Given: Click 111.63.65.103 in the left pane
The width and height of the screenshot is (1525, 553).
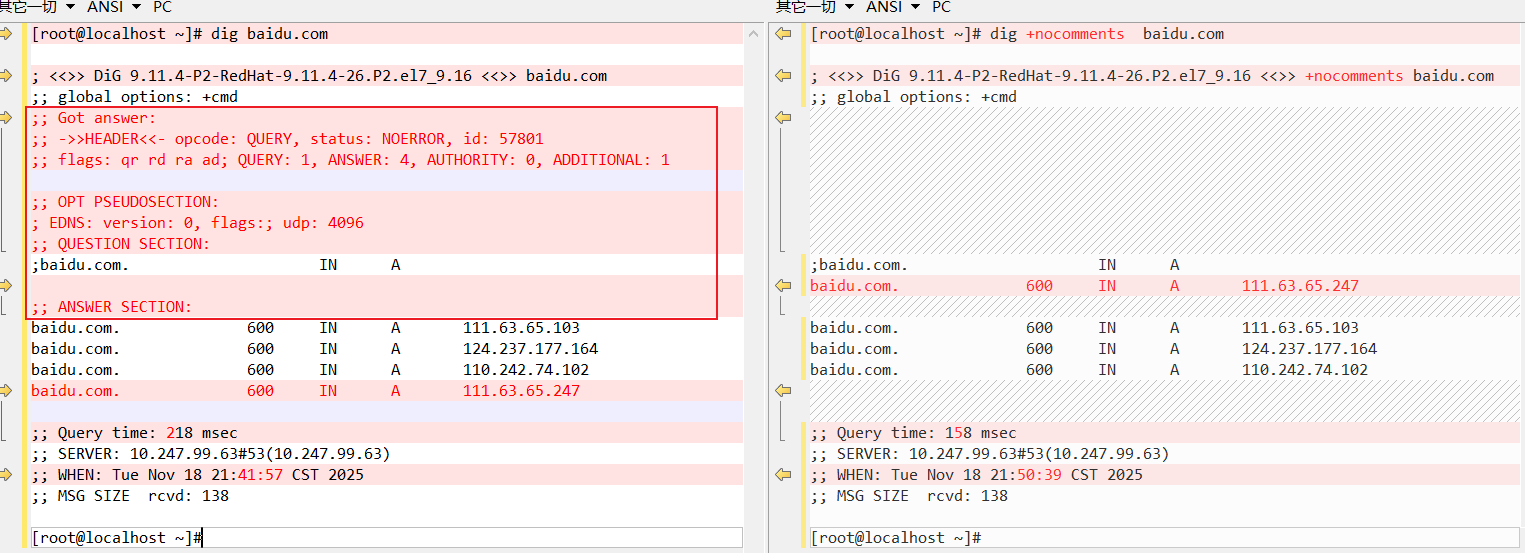Looking at the screenshot, I should coord(521,328).
